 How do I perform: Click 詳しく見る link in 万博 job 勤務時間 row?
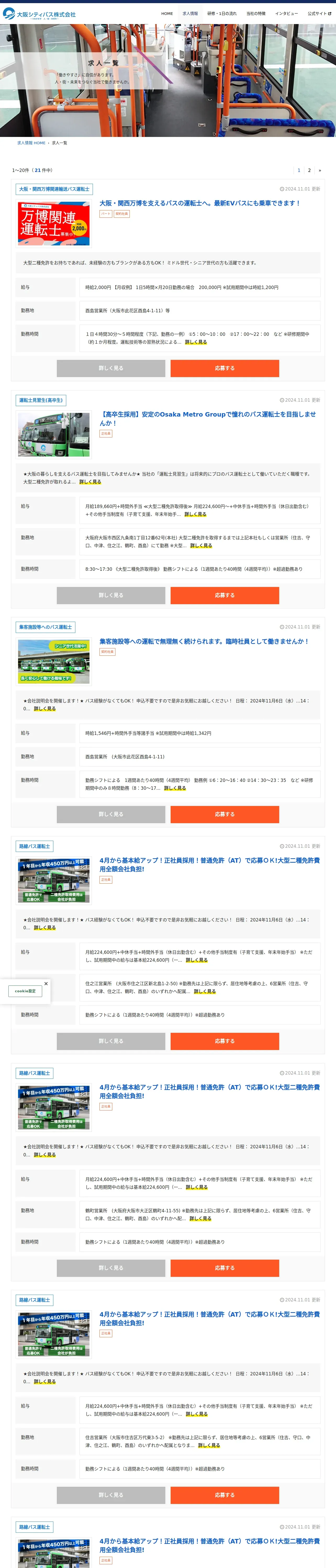(x=196, y=342)
